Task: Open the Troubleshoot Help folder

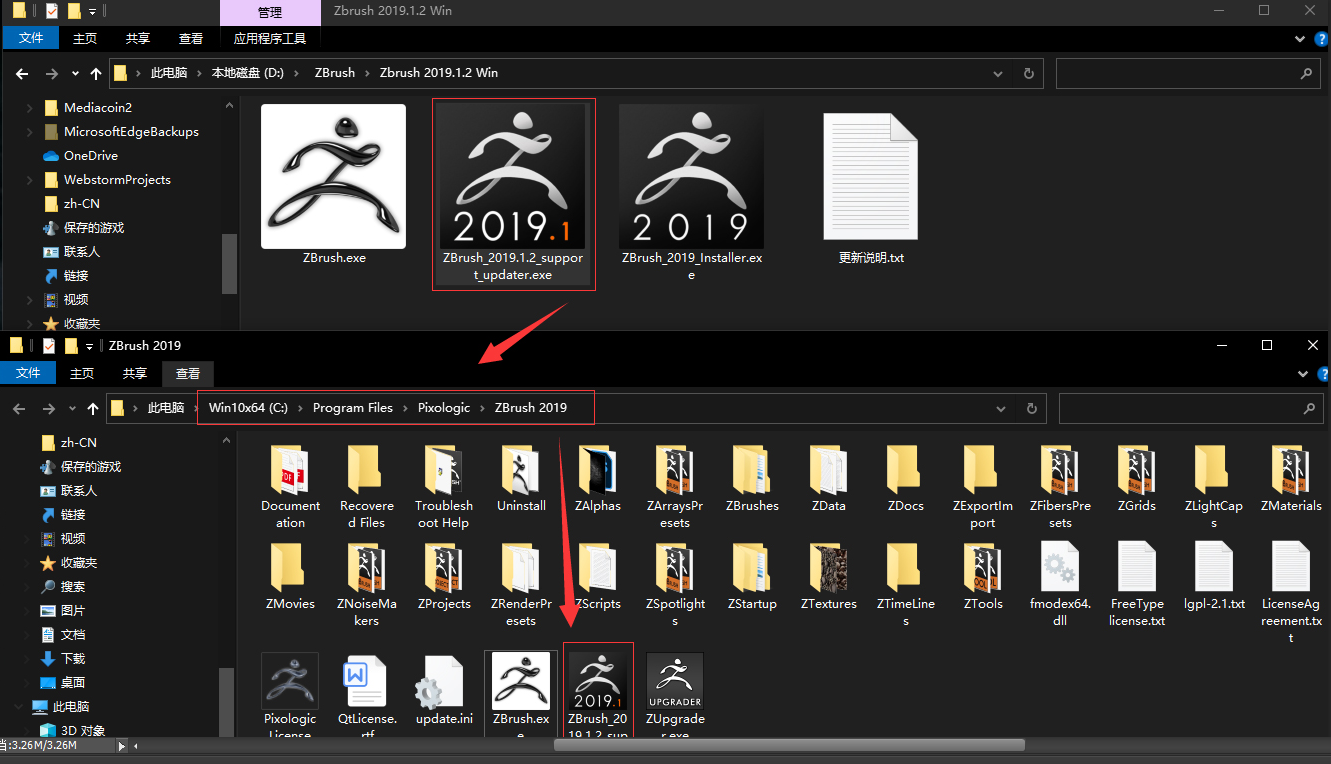Action: click(443, 472)
